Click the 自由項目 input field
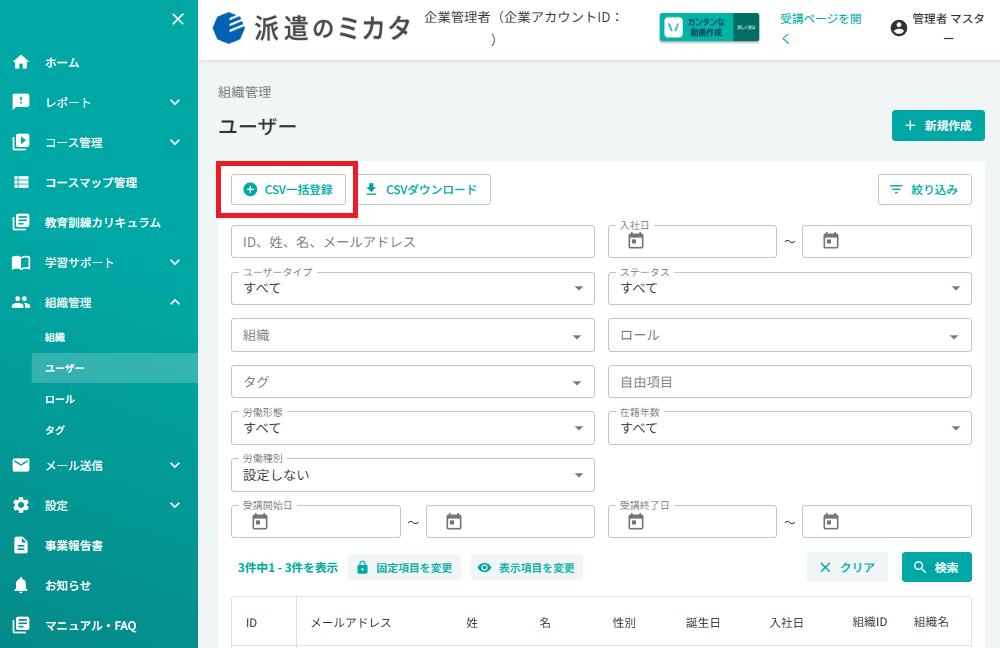The image size is (1000, 648). tap(790, 381)
